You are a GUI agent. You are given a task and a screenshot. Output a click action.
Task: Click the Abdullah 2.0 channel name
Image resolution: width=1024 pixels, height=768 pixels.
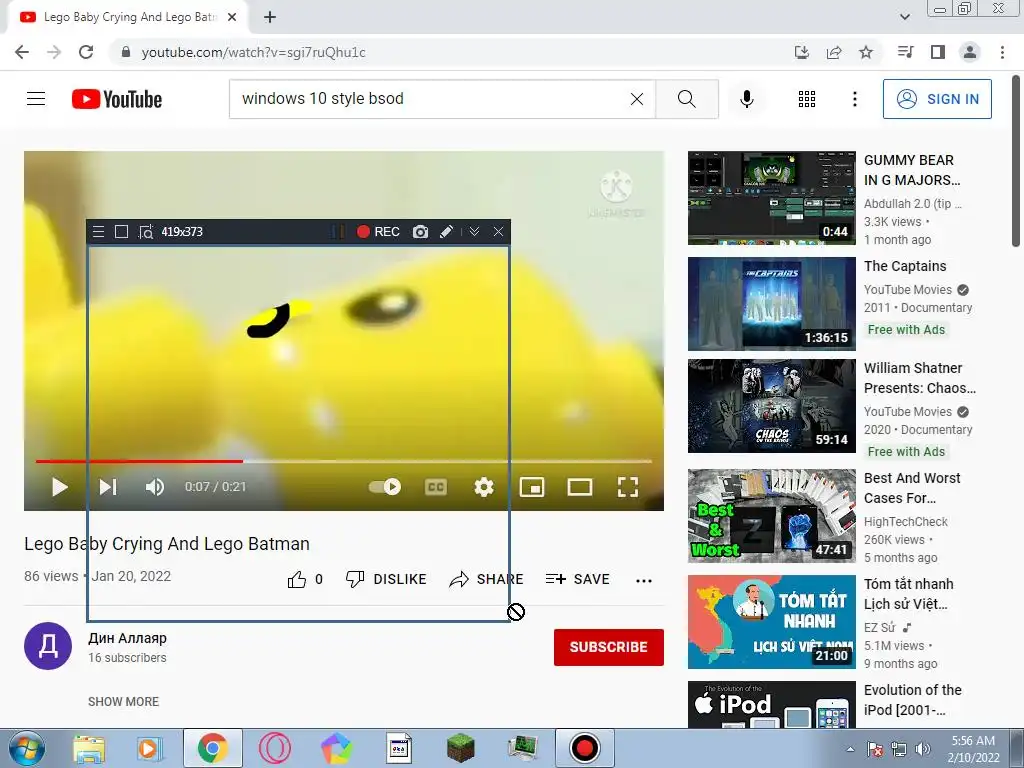[x=912, y=204]
